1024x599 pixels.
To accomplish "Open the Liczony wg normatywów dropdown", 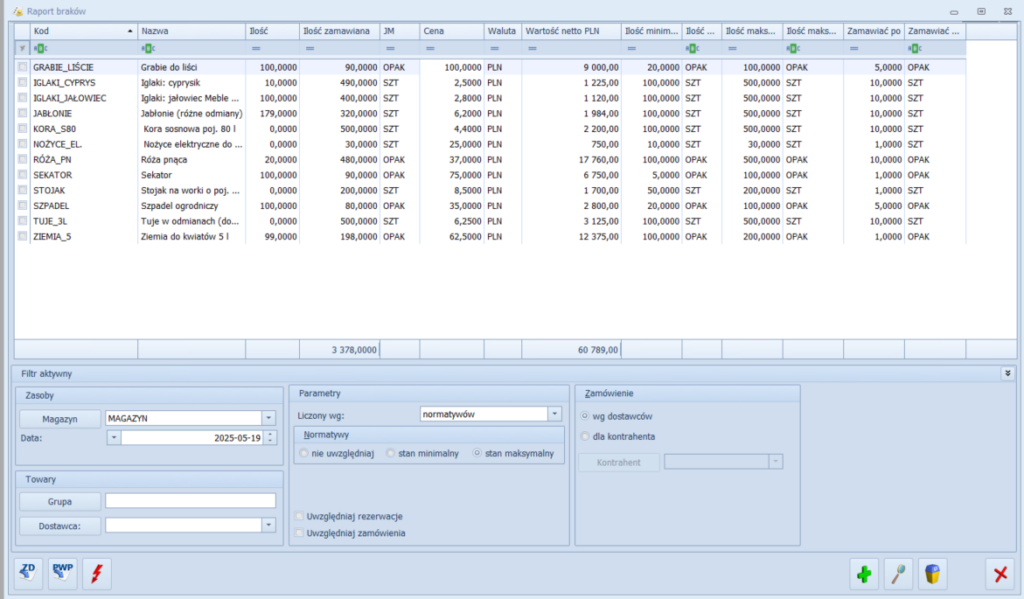I will pyautogui.click(x=554, y=414).
